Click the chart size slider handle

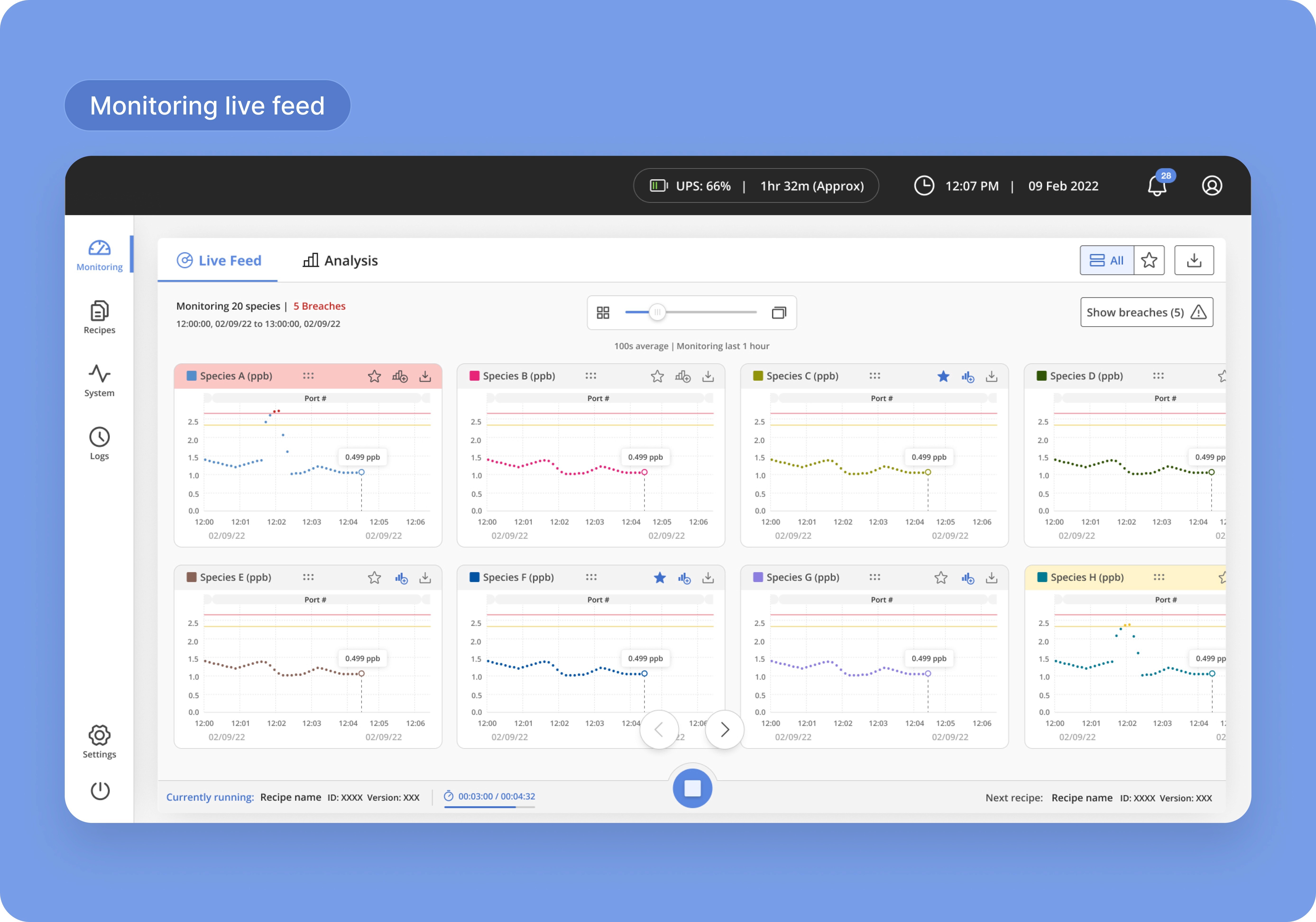(x=658, y=312)
